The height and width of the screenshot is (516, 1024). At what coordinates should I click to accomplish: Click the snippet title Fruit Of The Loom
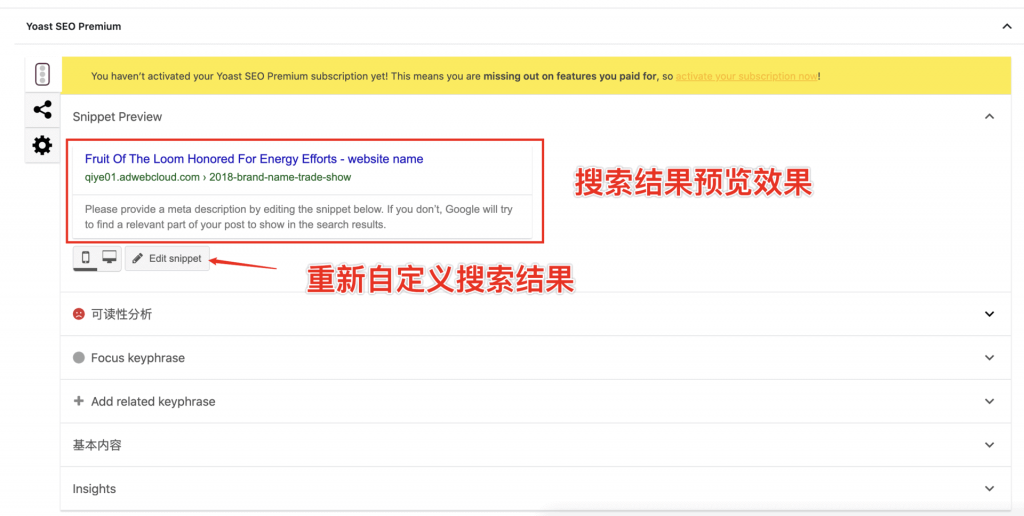pos(254,159)
